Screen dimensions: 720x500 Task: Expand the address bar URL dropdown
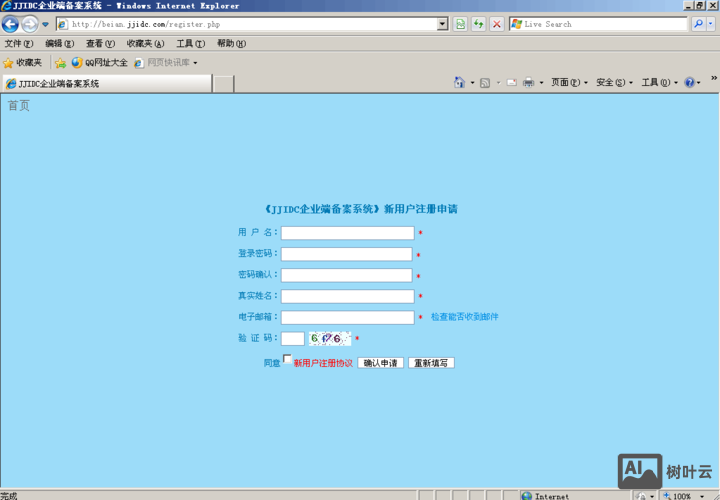[443, 24]
